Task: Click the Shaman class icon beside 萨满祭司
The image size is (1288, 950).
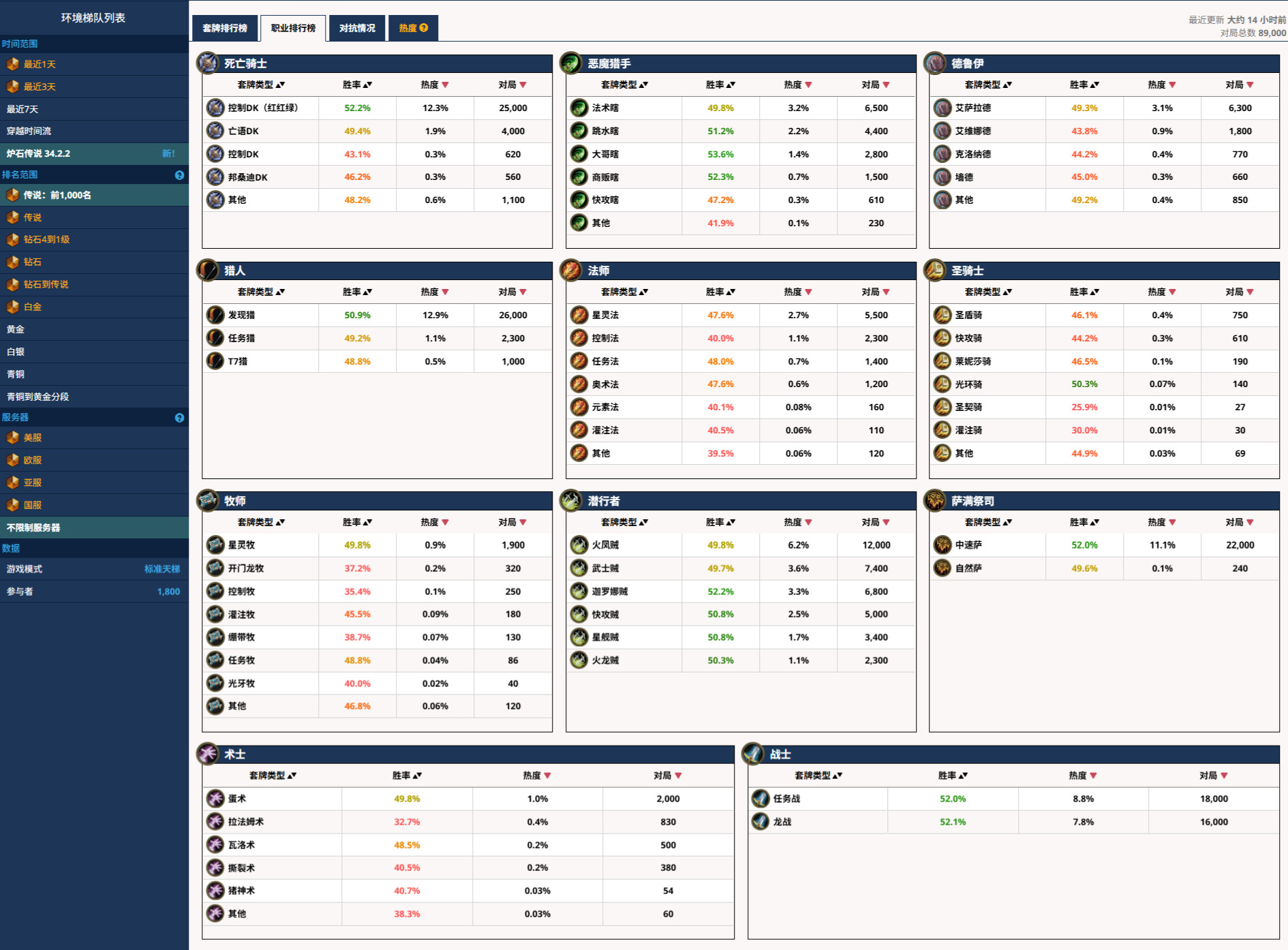Action: pyautogui.click(x=934, y=501)
